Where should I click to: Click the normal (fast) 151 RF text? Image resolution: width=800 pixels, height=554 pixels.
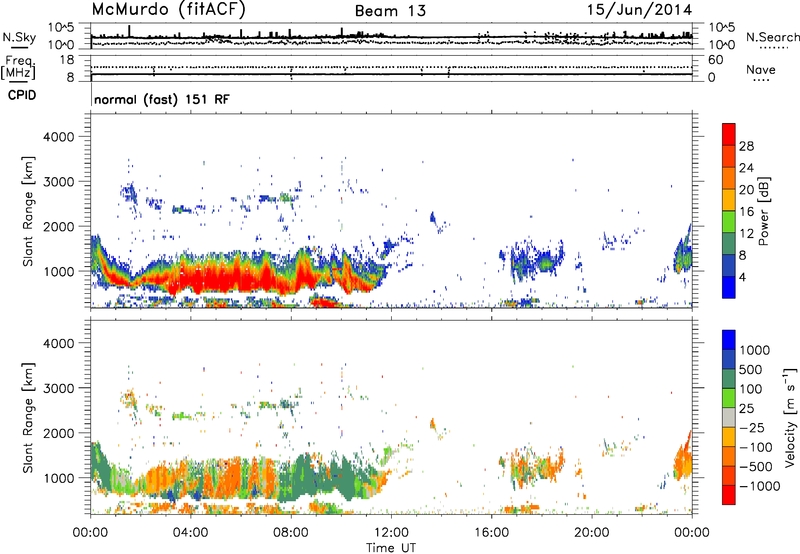[162, 99]
